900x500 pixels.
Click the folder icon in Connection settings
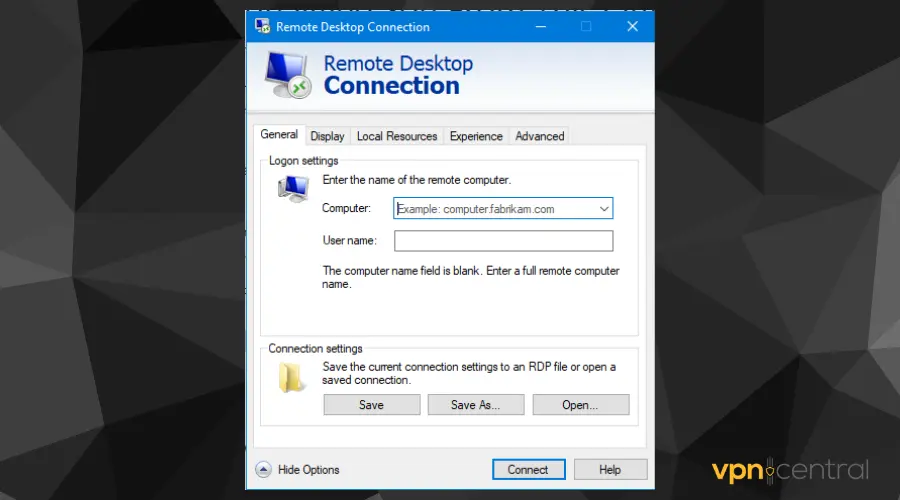coord(291,378)
